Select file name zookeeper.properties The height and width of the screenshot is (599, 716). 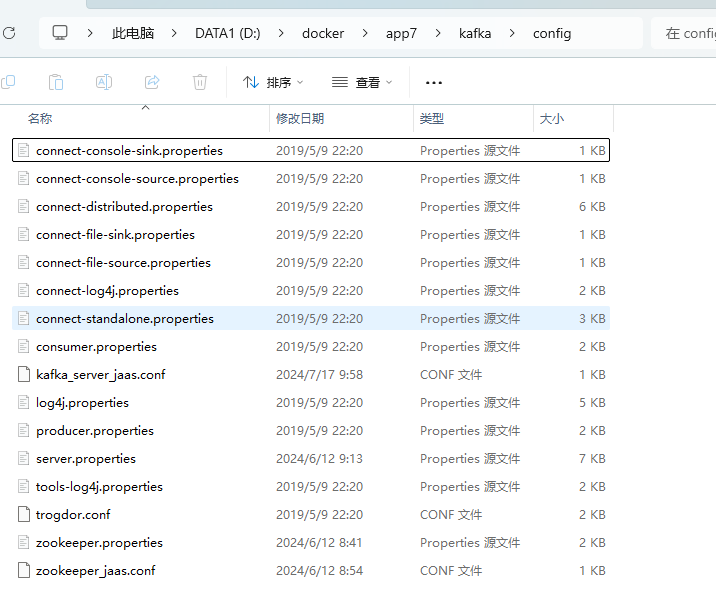point(99,542)
